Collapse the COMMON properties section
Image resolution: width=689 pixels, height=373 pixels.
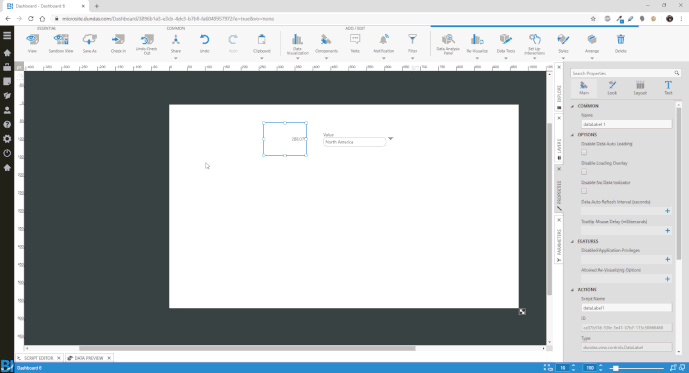573,106
